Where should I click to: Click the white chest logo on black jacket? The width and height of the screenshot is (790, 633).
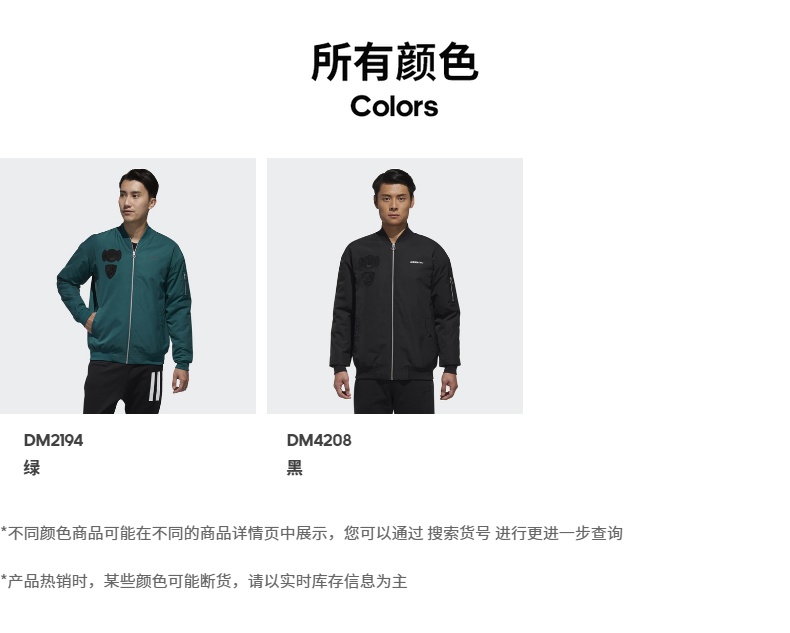click(418, 262)
